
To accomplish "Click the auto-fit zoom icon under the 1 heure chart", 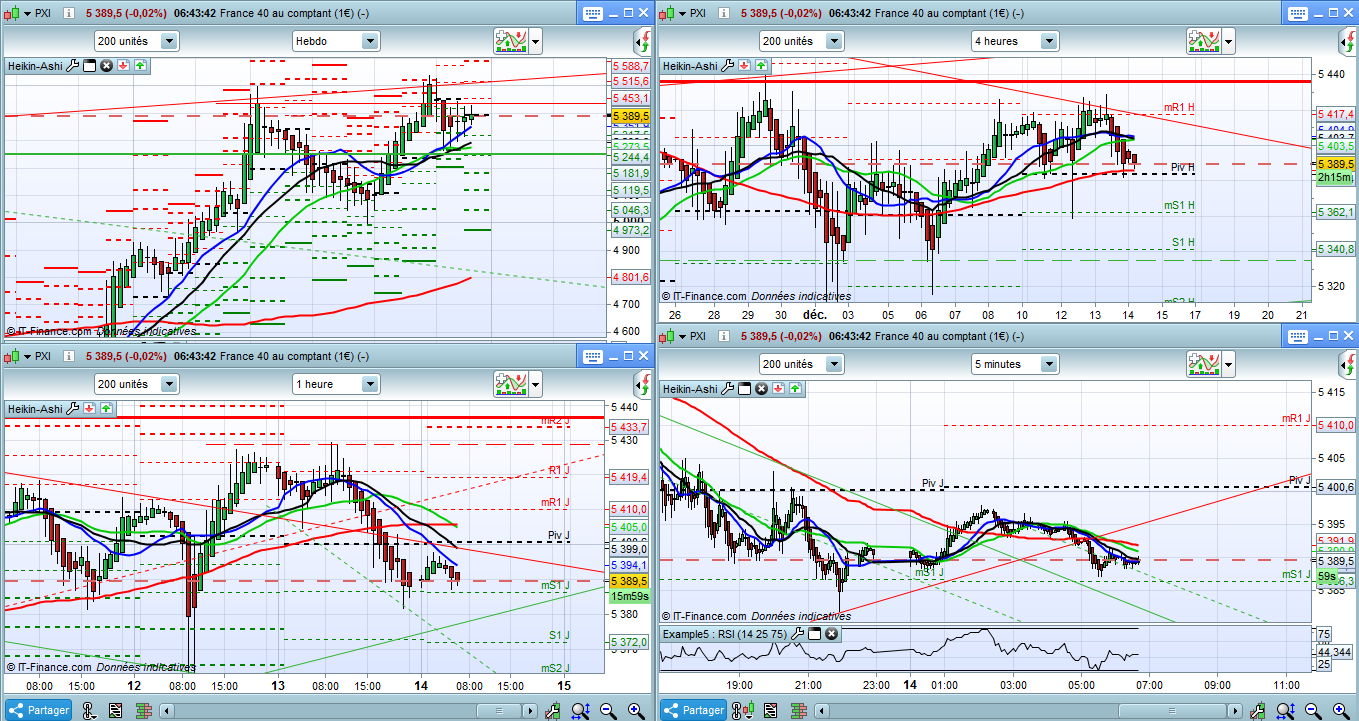I will [x=580, y=710].
